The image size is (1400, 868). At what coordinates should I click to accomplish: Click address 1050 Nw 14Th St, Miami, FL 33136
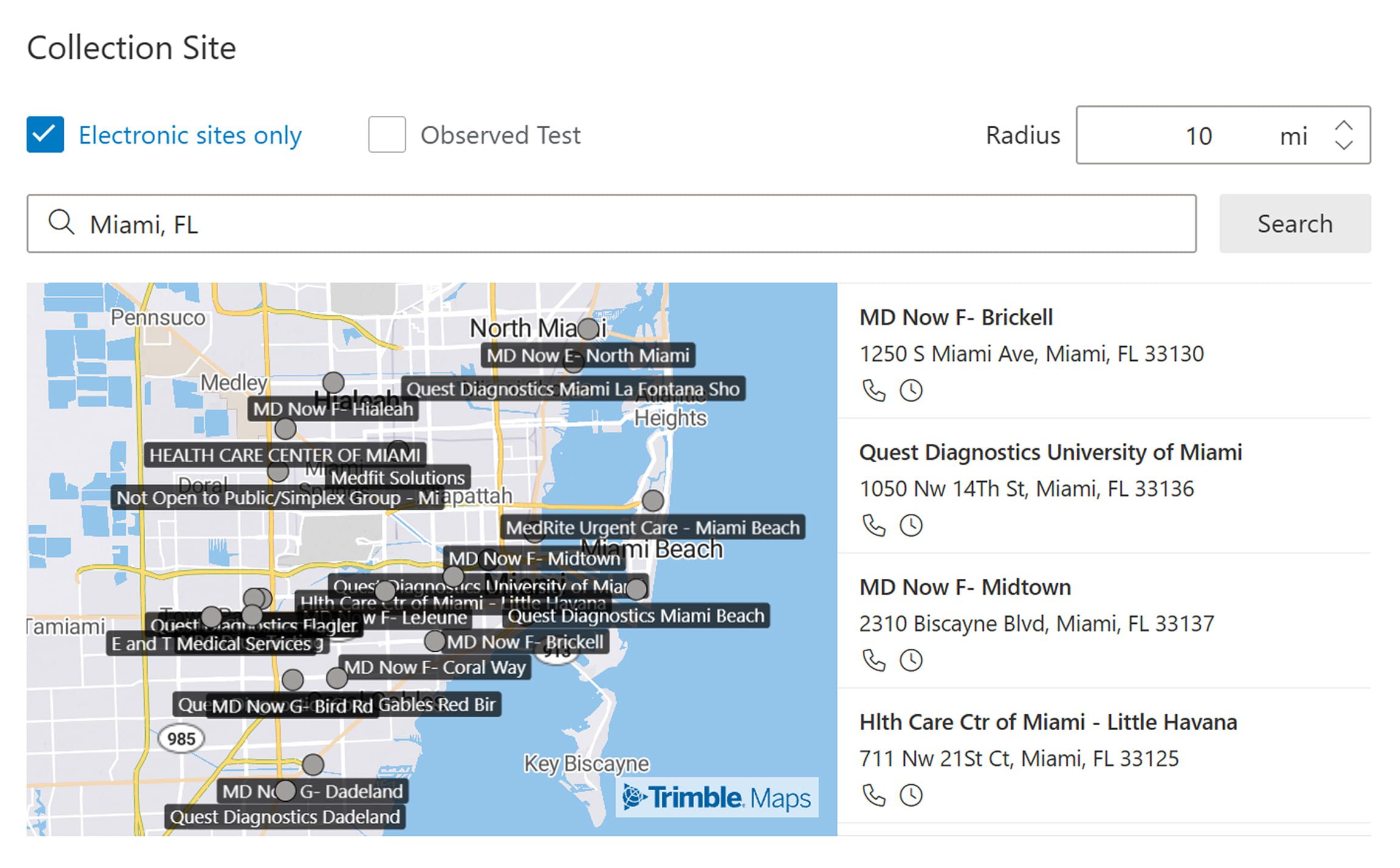(1026, 488)
